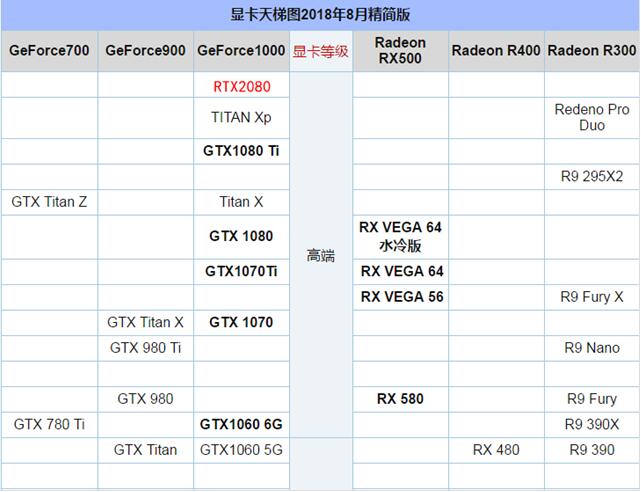Select the RX 480 entry
The width and height of the screenshot is (641, 492).
[x=496, y=450]
